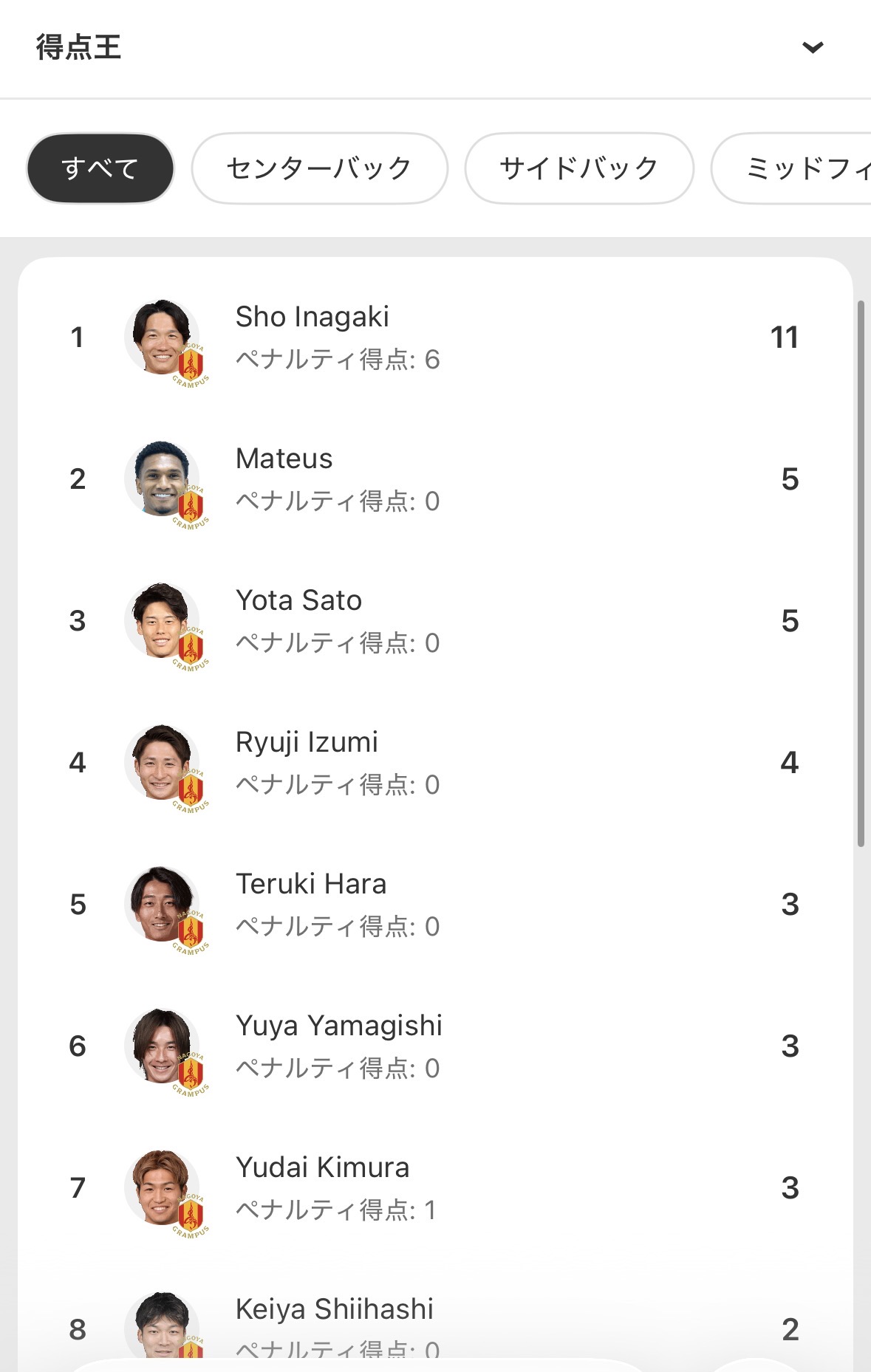Select the すべて filter chip

(100, 168)
